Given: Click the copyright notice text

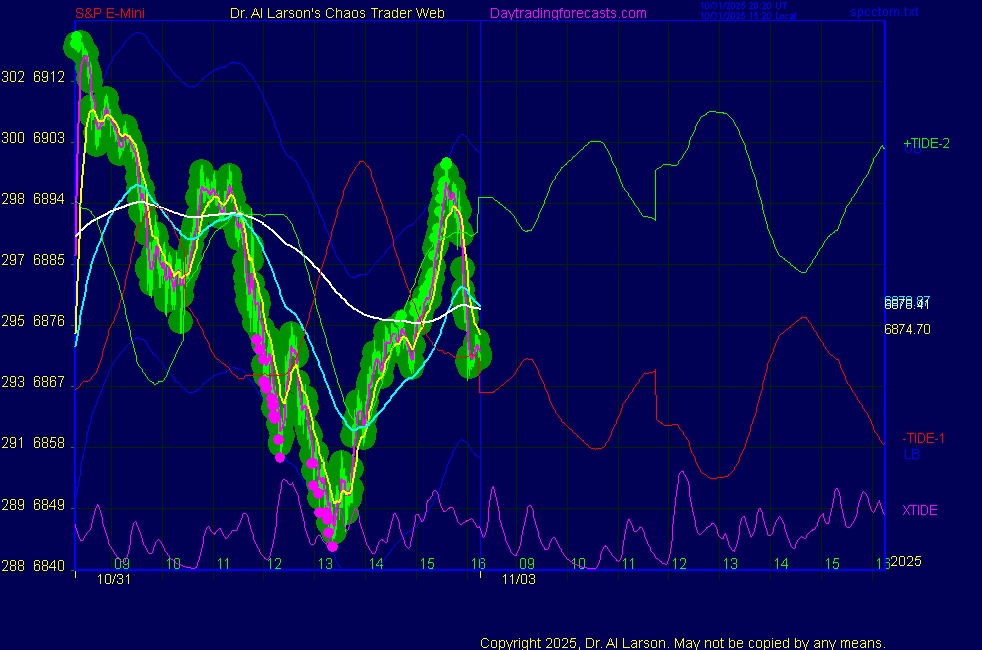Looking at the screenshot, I should pos(683,643).
